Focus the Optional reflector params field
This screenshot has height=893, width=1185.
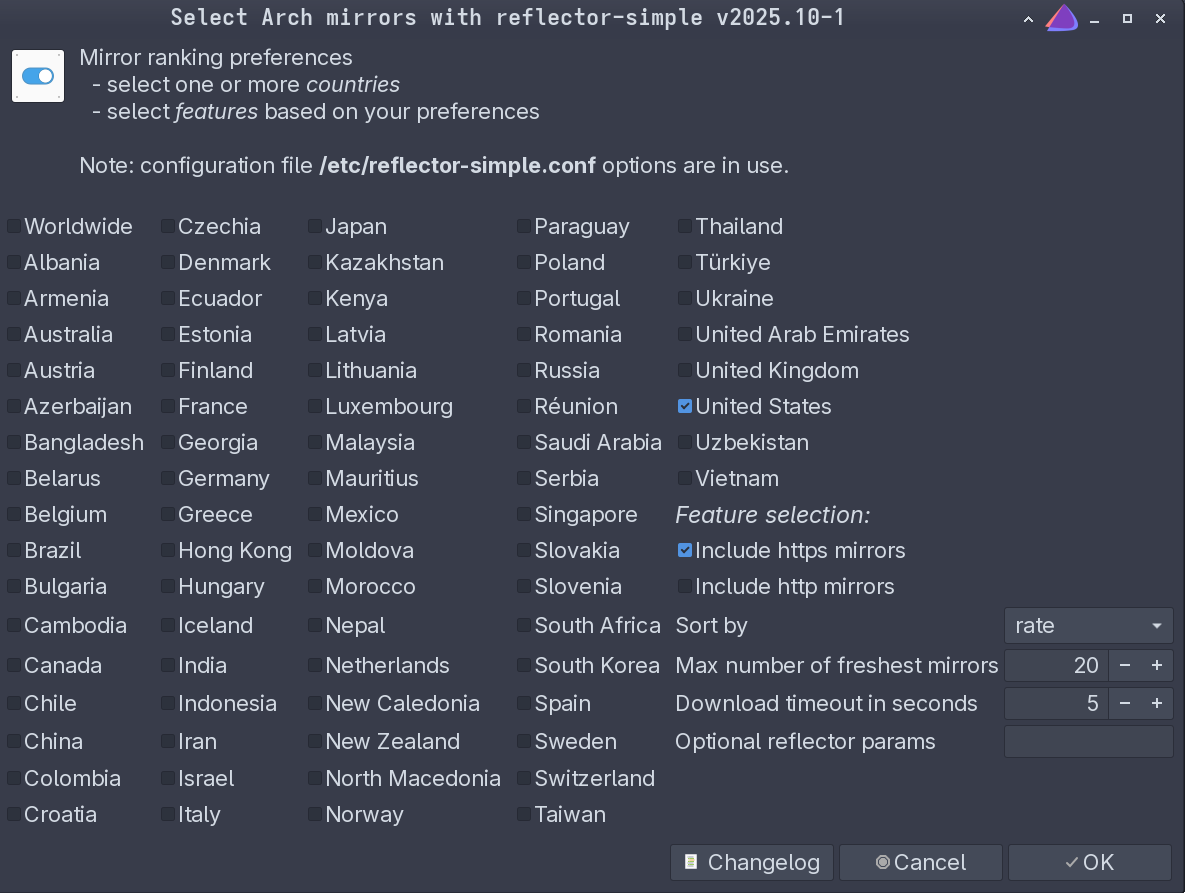pyautogui.click(x=1088, y=742)
